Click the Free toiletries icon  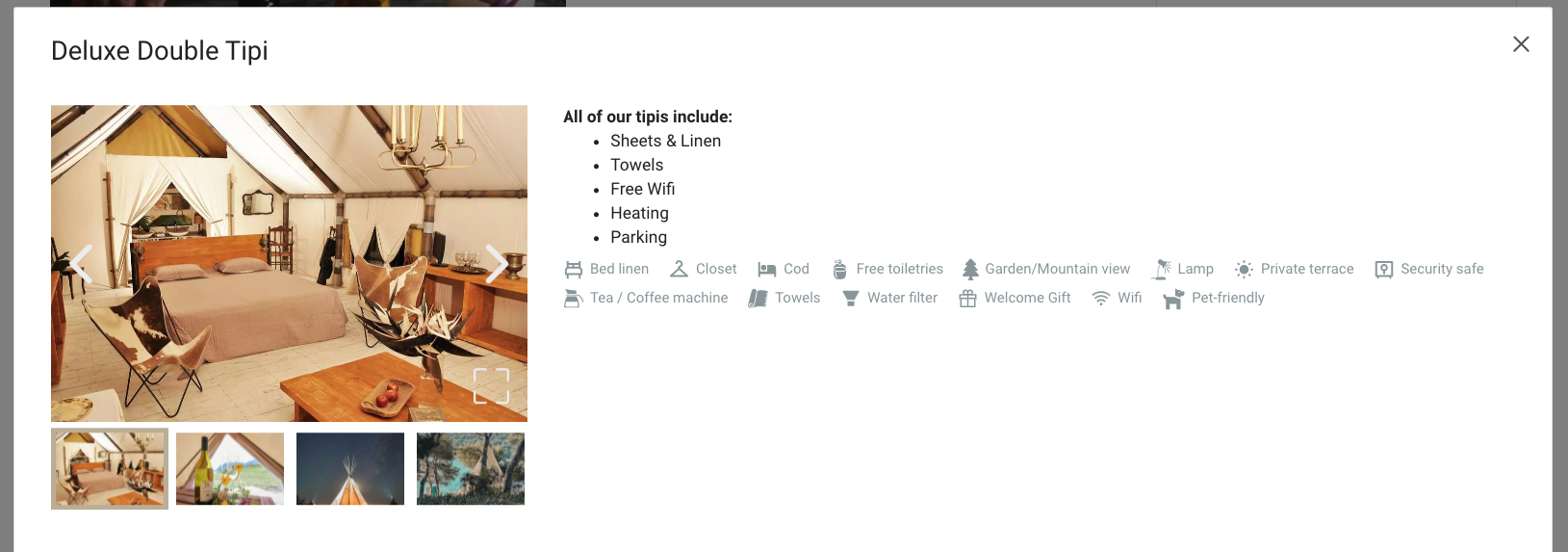(x=839, y=270)
